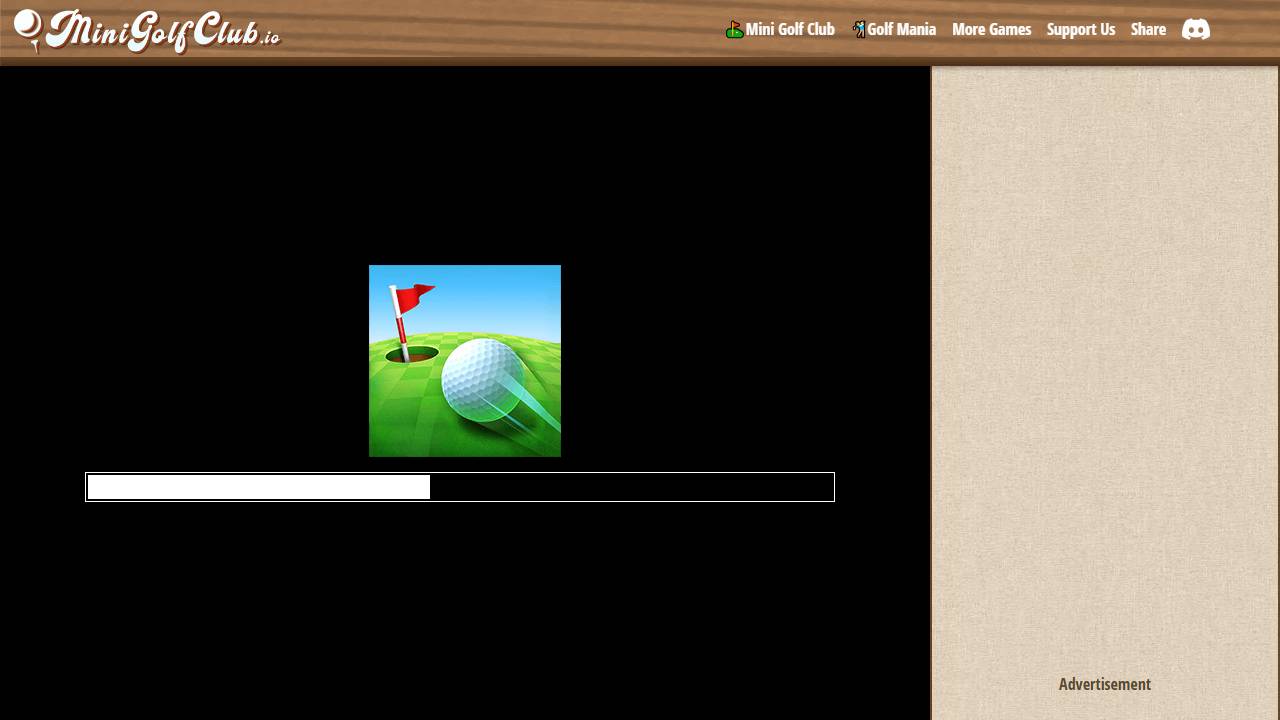Click the game loading progress bar
Viewport: 1280px width, 720px height.
click(460, 487)
